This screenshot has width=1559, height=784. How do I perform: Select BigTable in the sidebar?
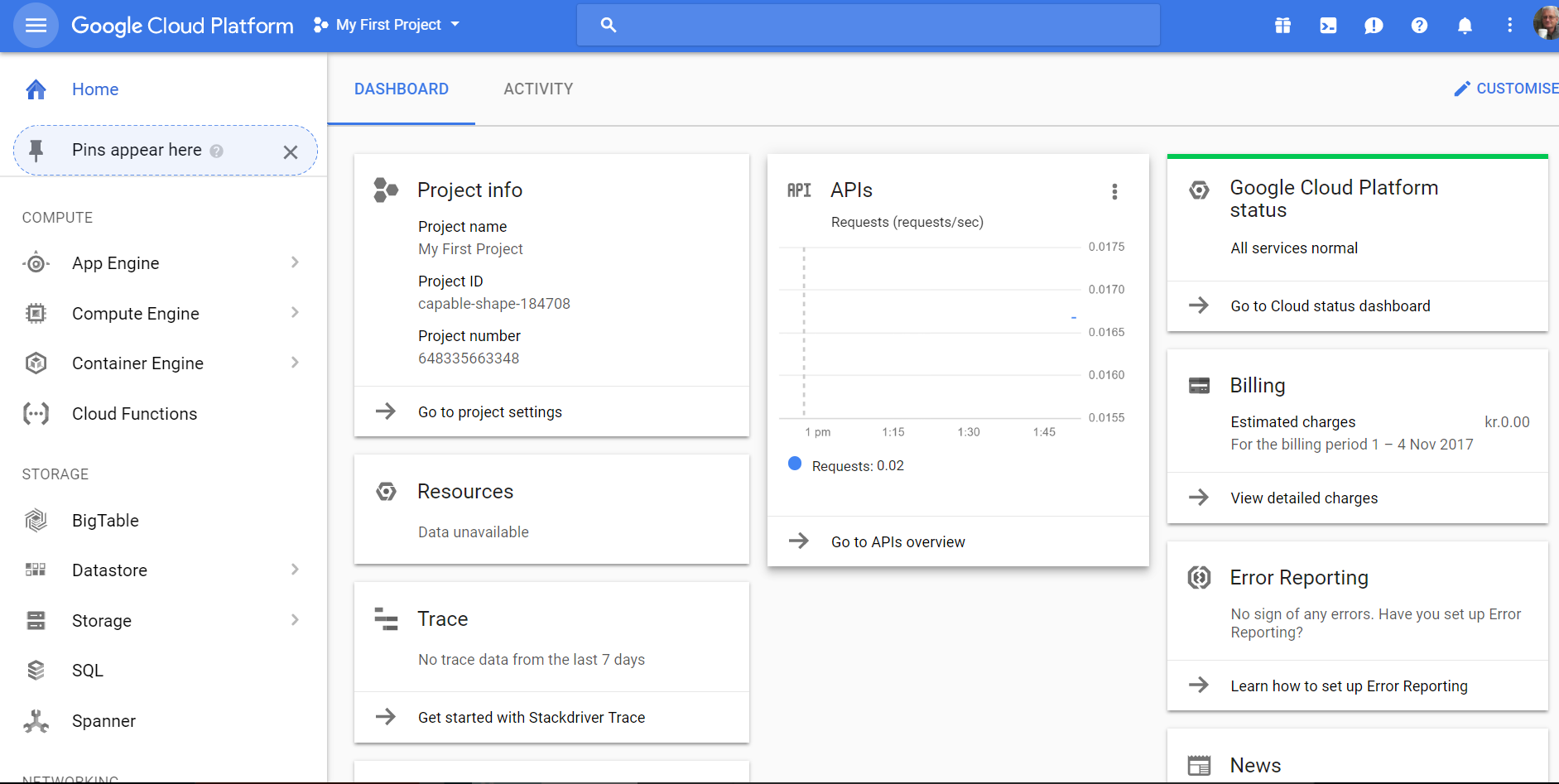coord(163,520)
